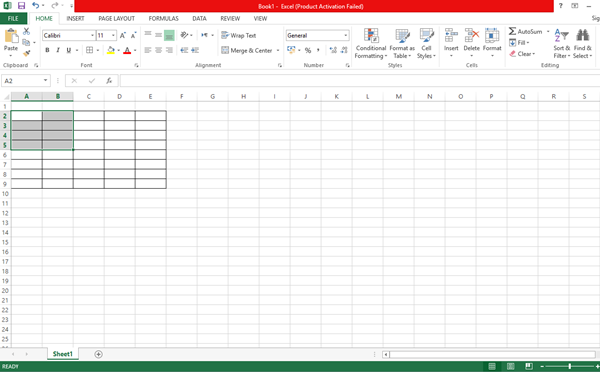
Task: Open Conditional Formatting menu
Action: tap(371, 43)
